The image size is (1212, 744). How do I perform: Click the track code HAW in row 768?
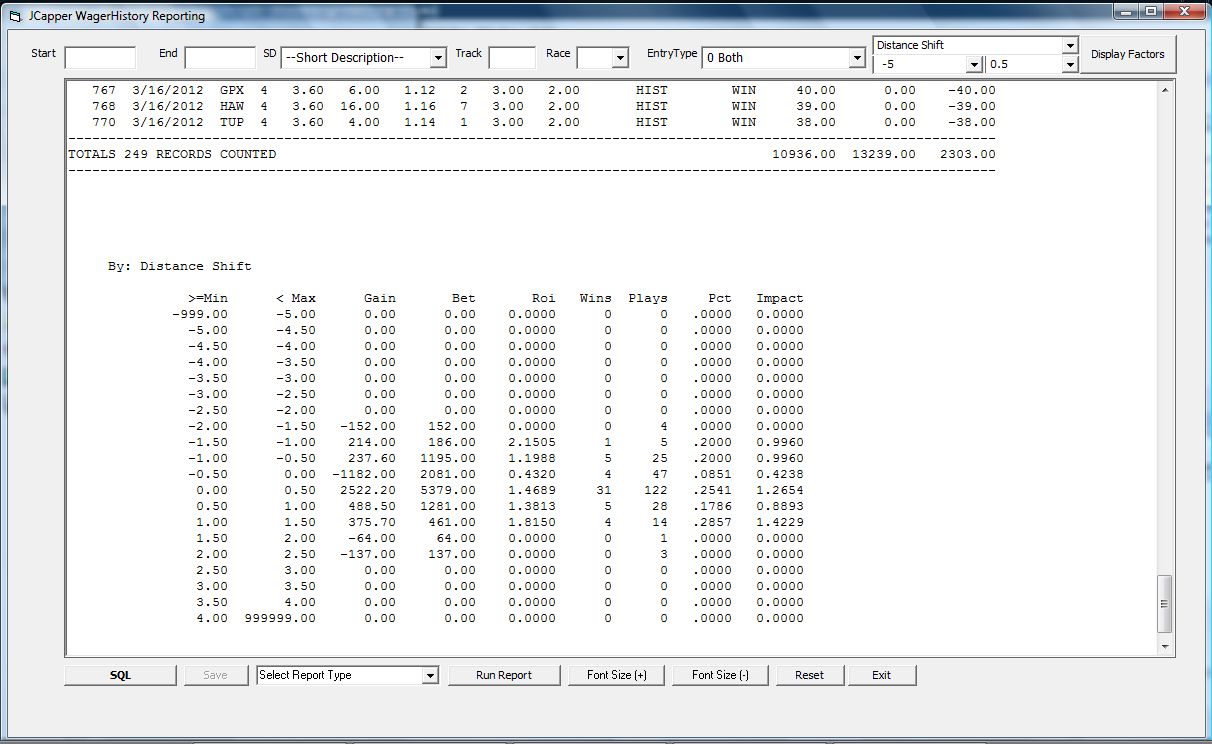click(232, 106)
